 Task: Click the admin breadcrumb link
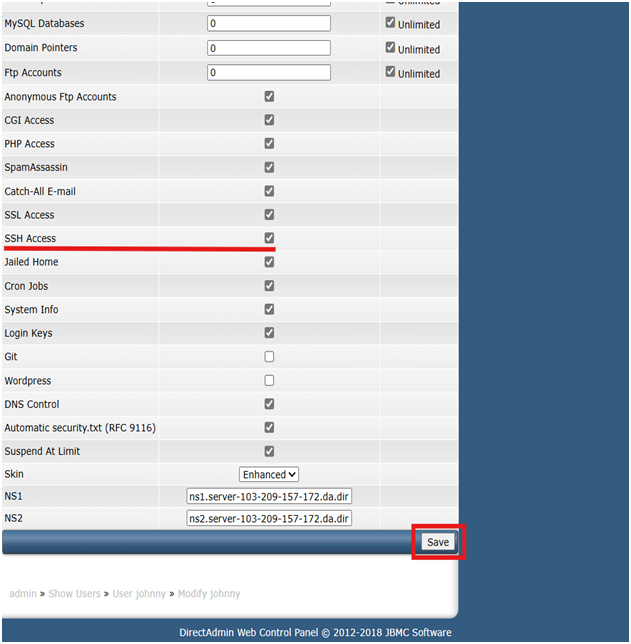pyautogui.click(x=22, y=593)
